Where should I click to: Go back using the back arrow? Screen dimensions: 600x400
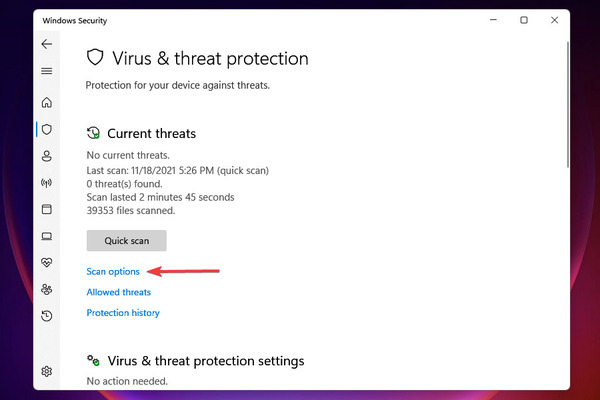point(47,44)
